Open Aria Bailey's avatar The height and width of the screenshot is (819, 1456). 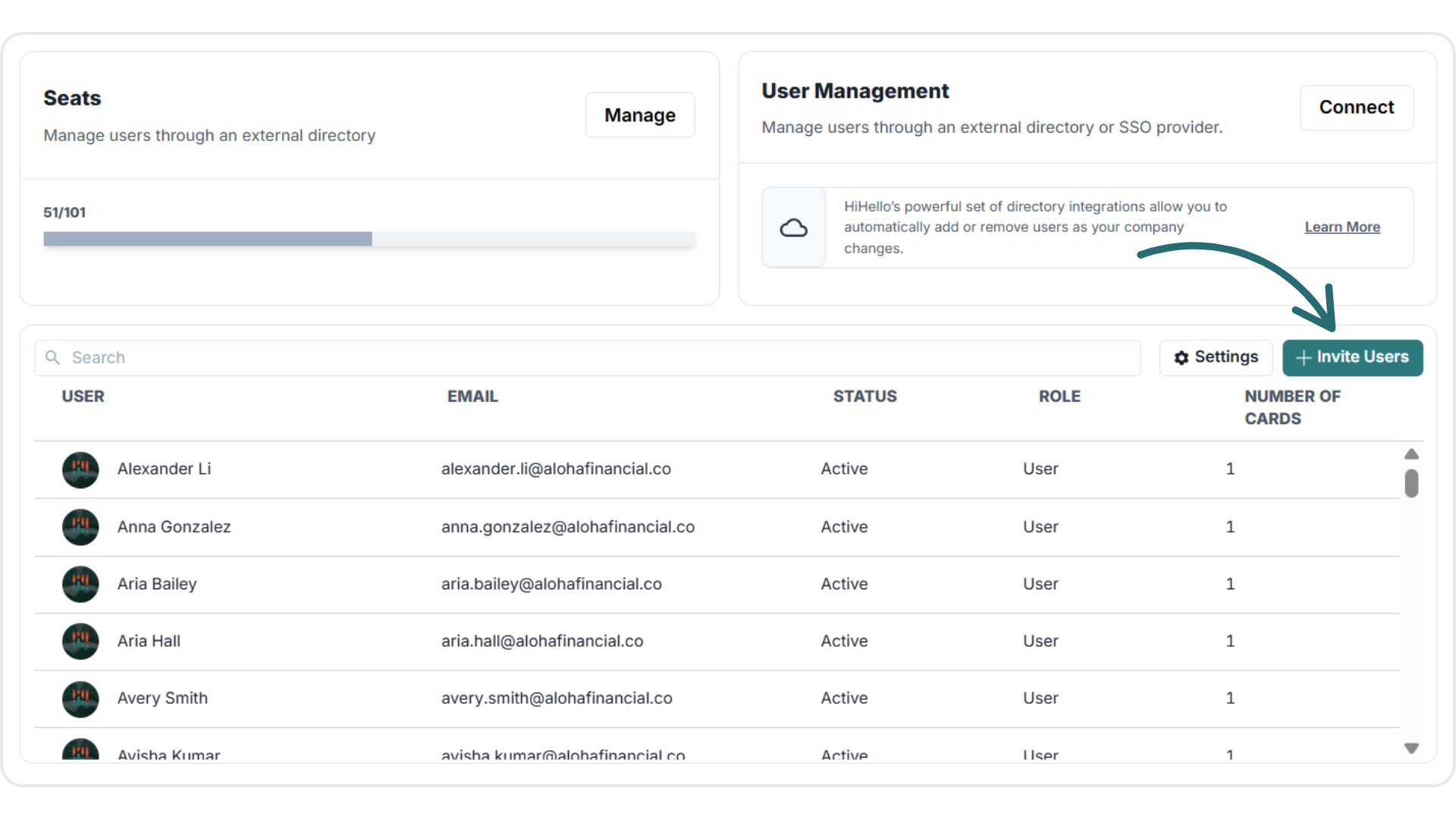[x=80, y=584]
